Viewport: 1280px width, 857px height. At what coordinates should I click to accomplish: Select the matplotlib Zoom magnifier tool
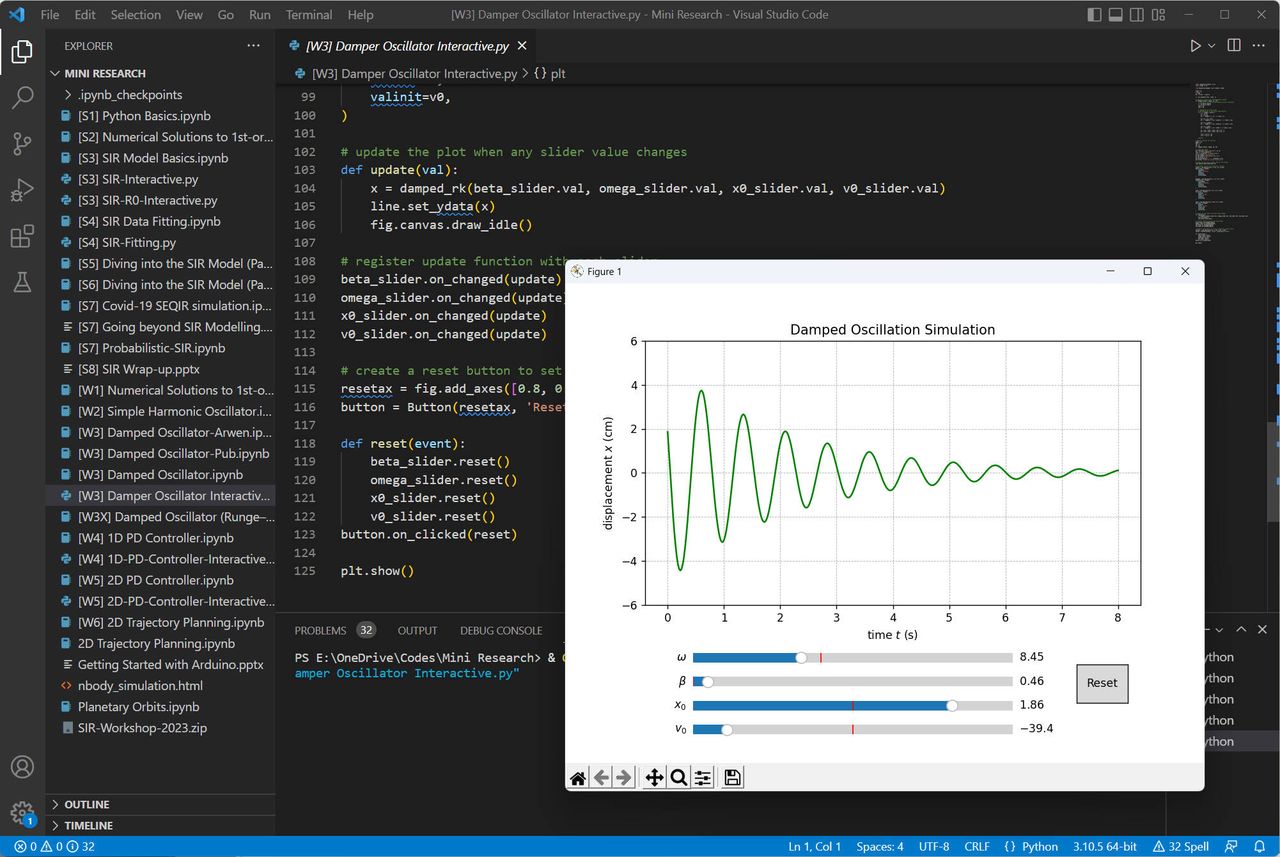[678, 778]
